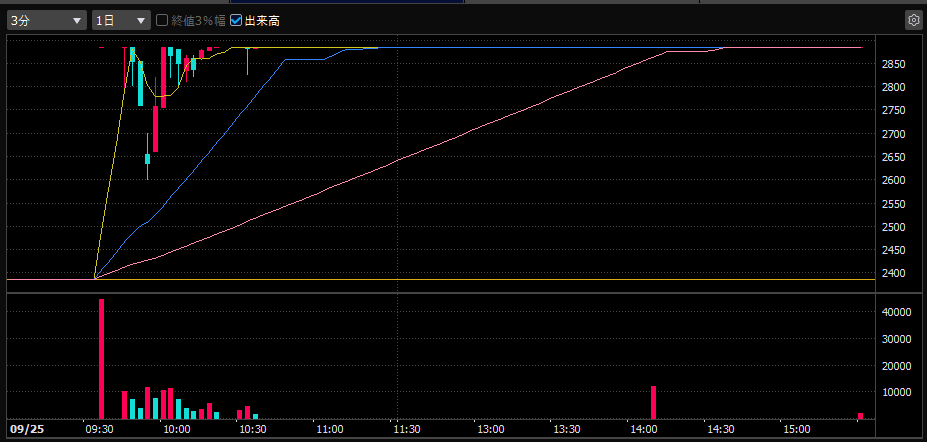The height and width of the screenshot is (442, 927).
Task: Click the small volume bar at the far right
Action: click(x=860, y=415)
